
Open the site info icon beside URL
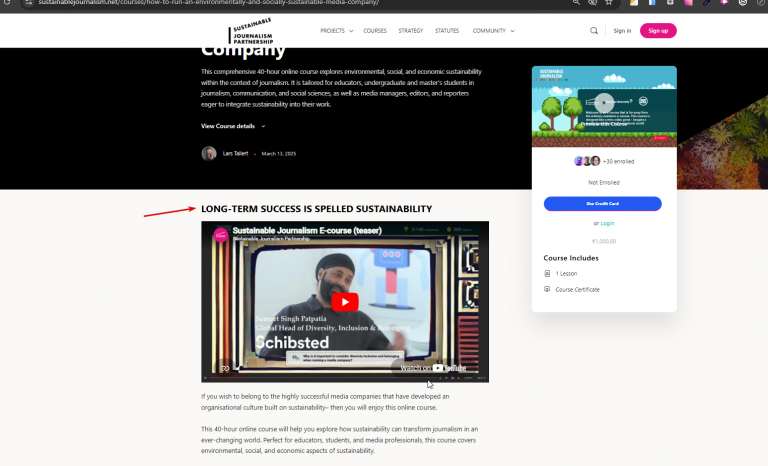pyautogui.click(x=28, y=2)
